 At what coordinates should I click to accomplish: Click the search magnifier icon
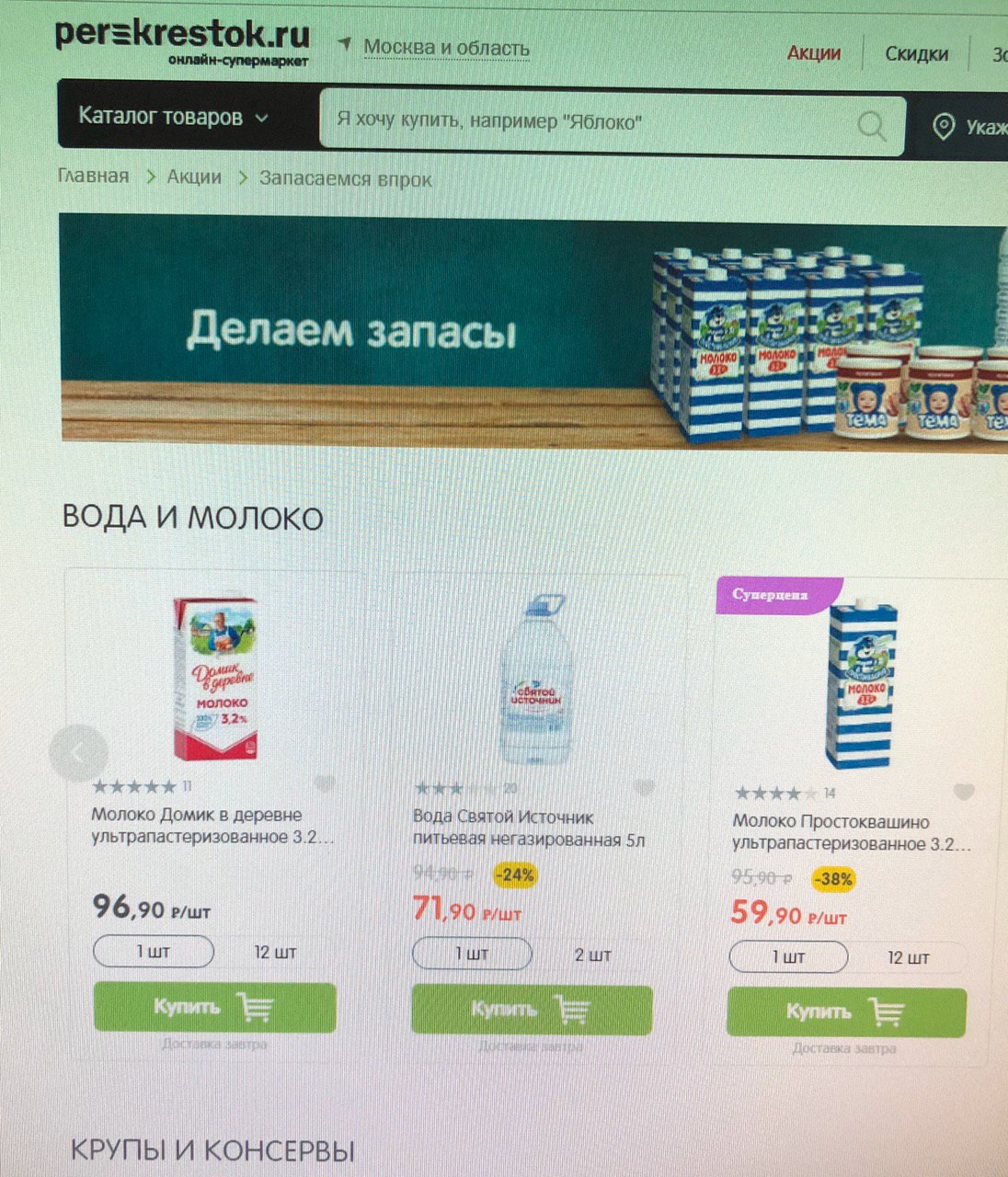pyautogui.click(x=871, y=124)
